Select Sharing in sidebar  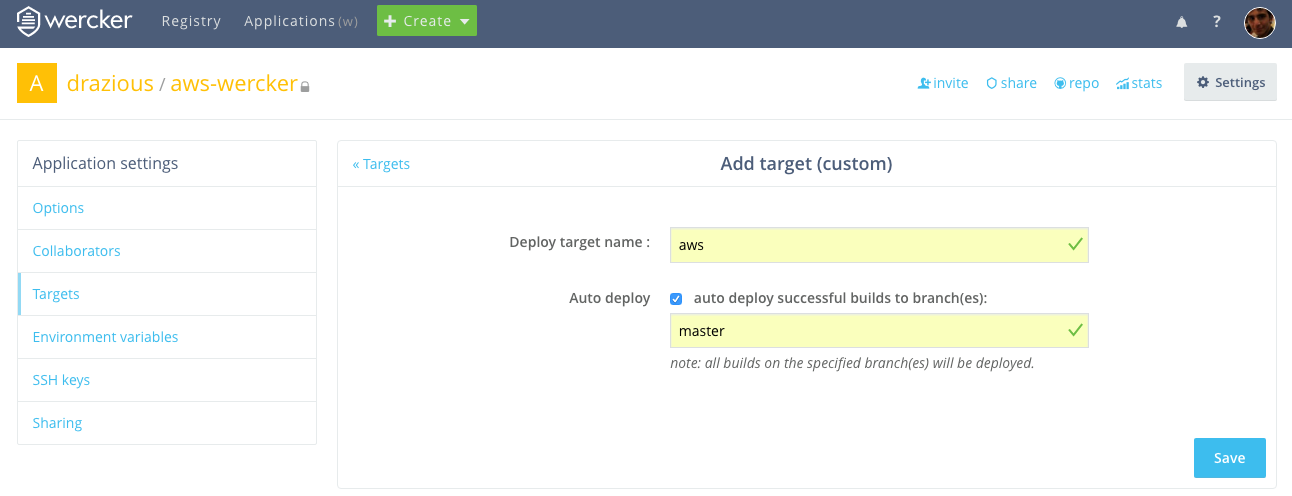click(x=167, y=423)
